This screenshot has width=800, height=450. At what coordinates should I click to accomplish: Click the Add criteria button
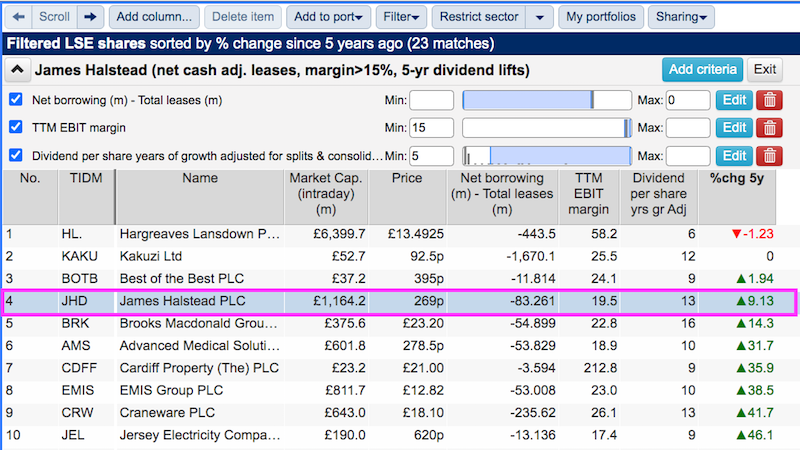coord(703,69)
